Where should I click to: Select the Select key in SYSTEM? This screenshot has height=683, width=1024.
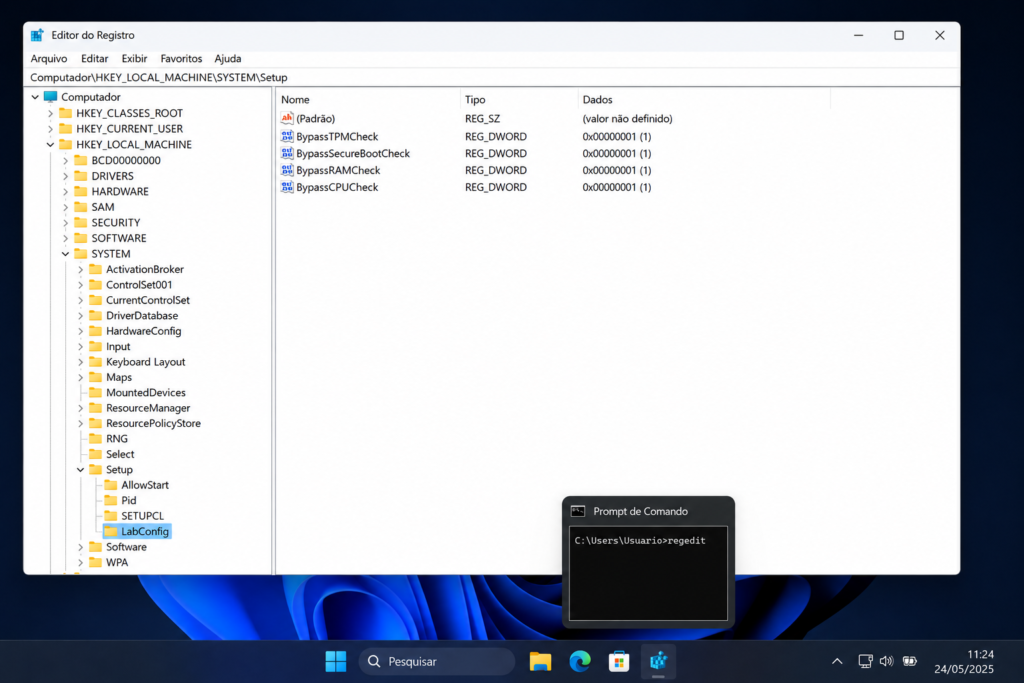(120, 454)
